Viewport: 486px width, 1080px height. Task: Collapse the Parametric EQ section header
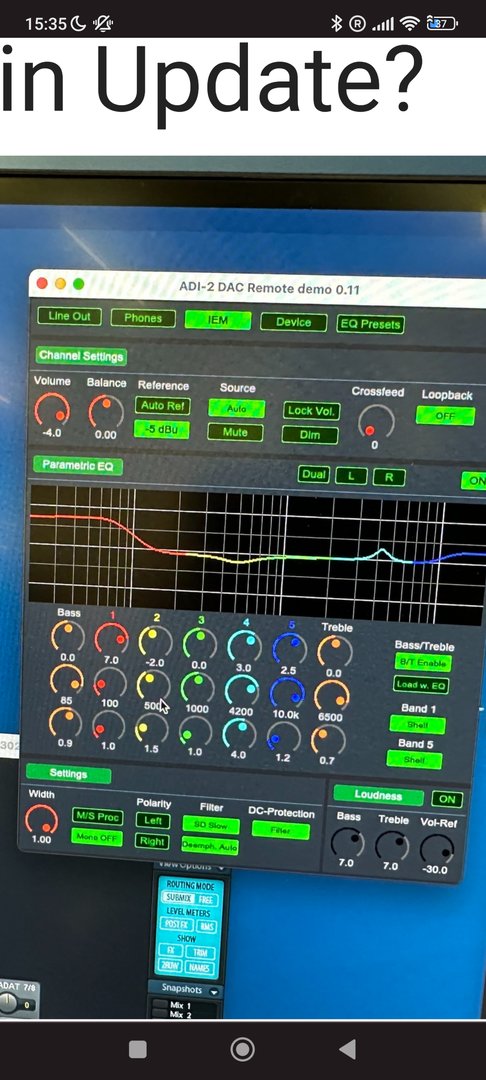[77, 466]
